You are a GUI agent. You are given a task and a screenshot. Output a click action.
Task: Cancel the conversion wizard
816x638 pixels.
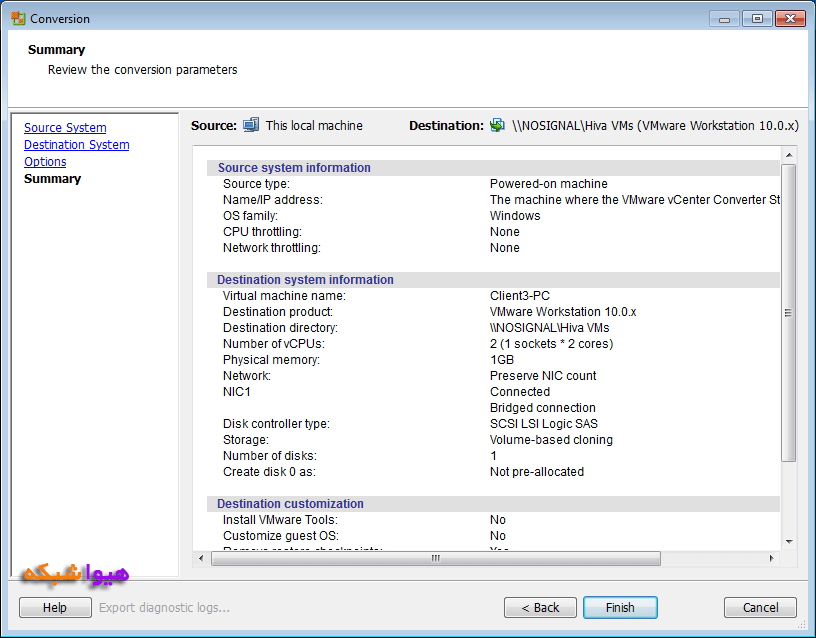(760, 607)
